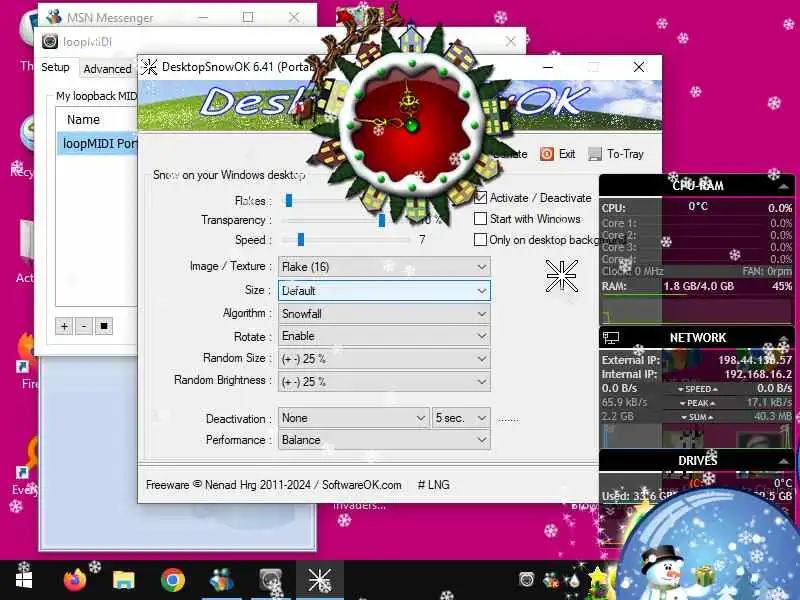Launch Google Chrome from the taskbar
The height and width of the screenshot is (600, 800).
tap(172, 580)
